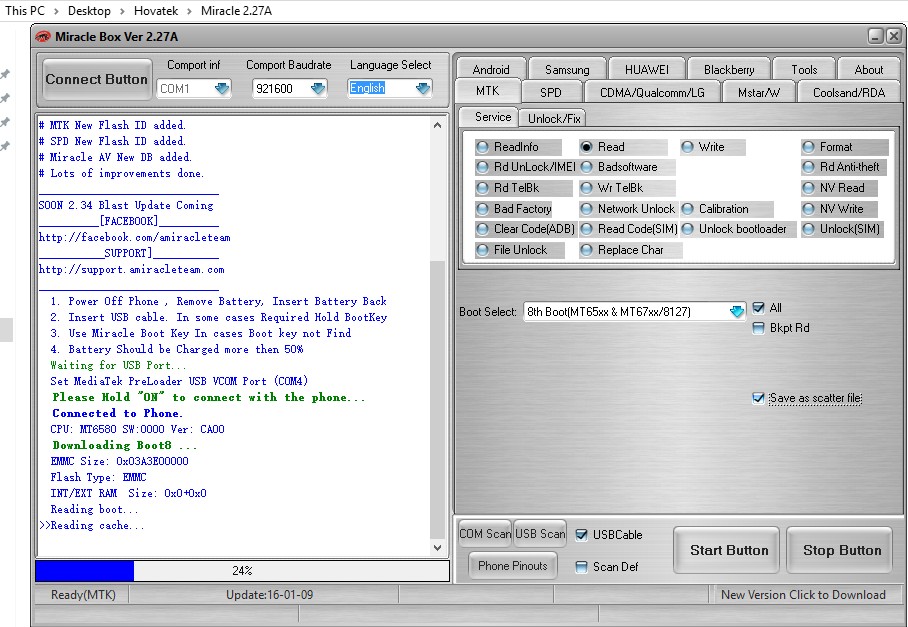The image size is (908, 627).
Task: Expand the Language Select dropdown
Action: pos(423,88)
